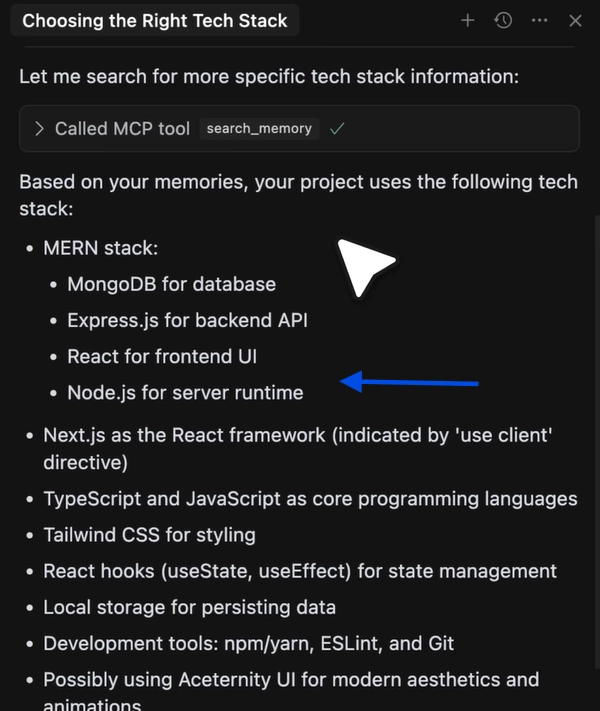This screenshot has width=600, height=711.
Task: Start a new chat with plus icon
Action: (468, 20)
